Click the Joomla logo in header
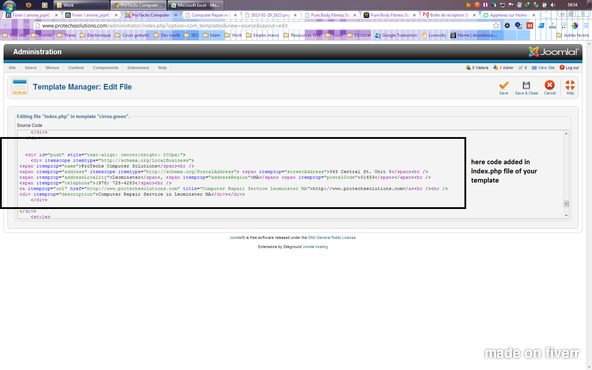Screen dimensions: 592x370 point(553,52)
